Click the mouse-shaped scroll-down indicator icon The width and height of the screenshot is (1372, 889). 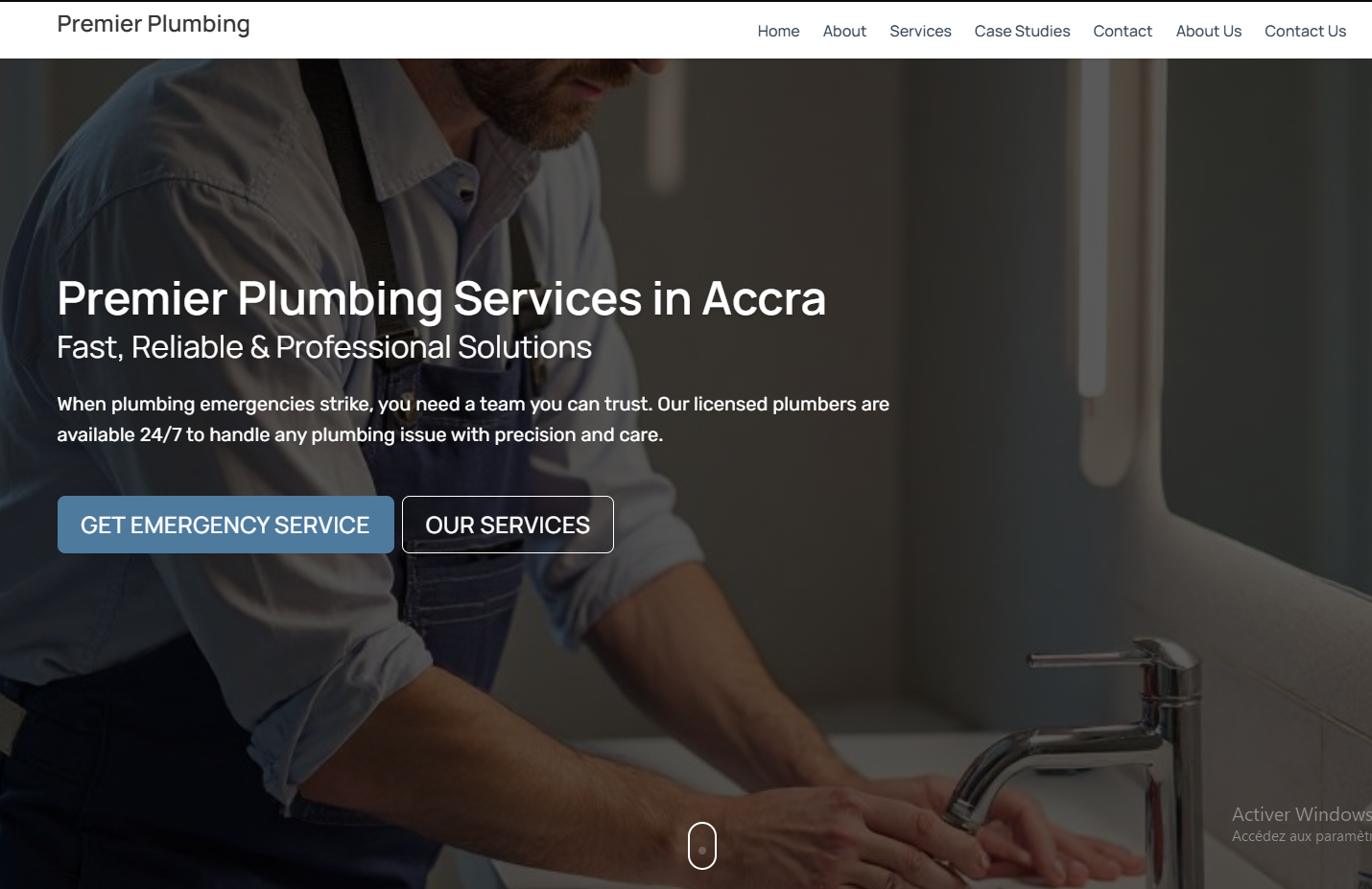pos(702,846)
